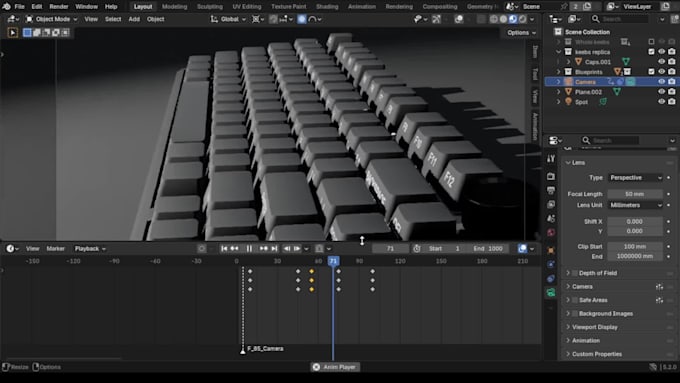Image resolution: width=680 pixels, height=383 pixels.
Task: Open the viewport Options dropdown
Action: click(x=521, y=33)
